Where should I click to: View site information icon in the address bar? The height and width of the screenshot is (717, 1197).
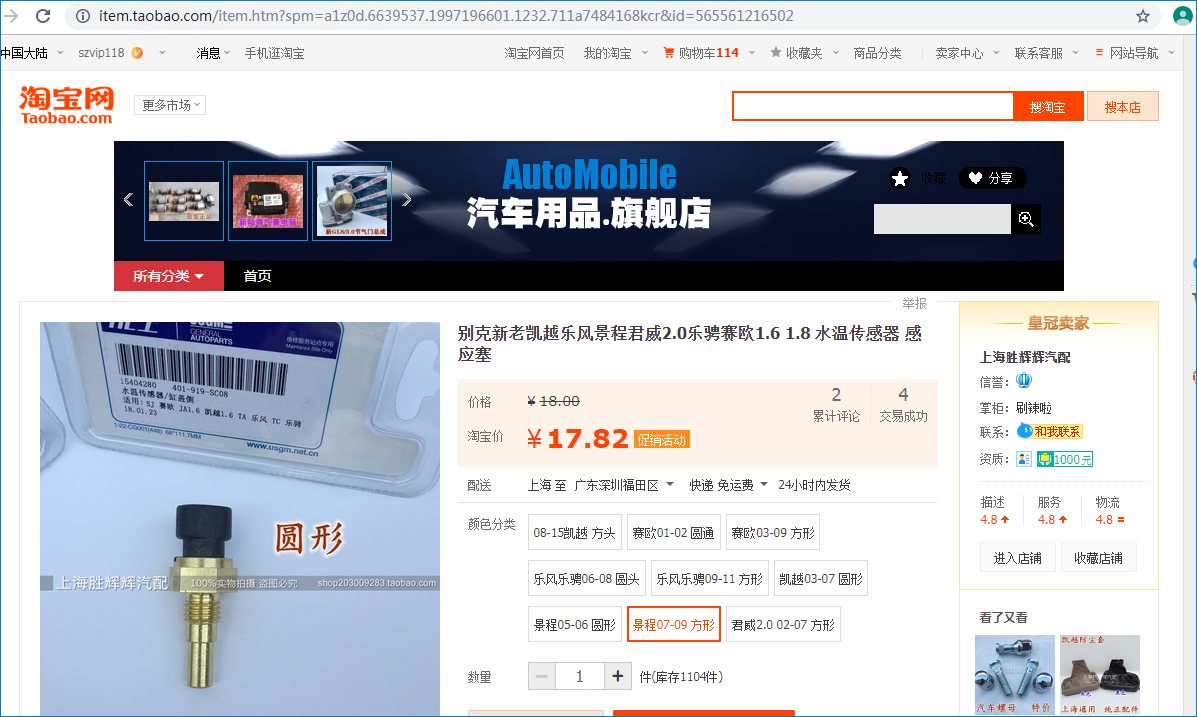tap(83, 16)
